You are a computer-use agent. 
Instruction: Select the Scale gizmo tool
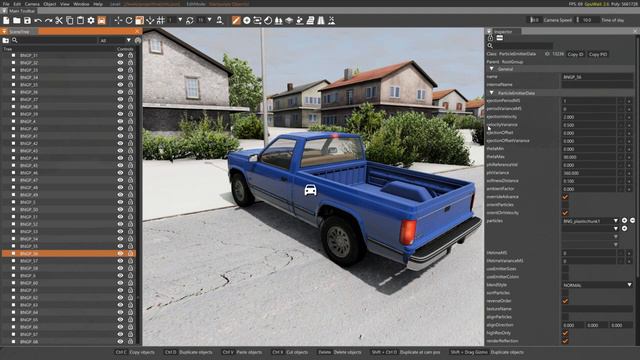[x=140, y=20]
